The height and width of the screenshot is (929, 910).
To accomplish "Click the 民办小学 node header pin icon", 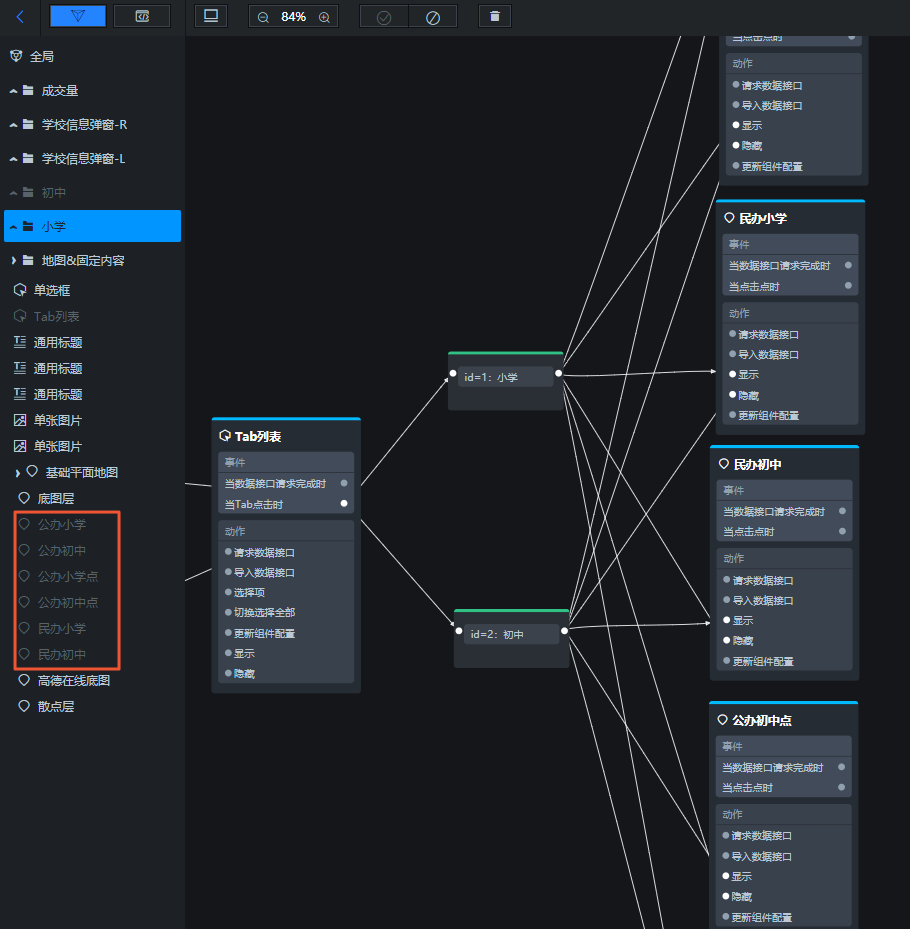I will [x=729, y=218].
